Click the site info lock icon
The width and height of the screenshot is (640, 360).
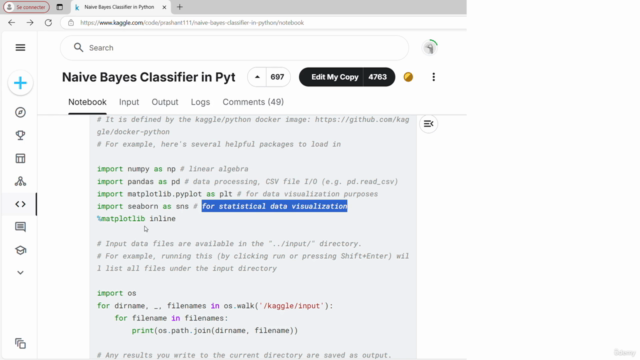pos(71,22)
